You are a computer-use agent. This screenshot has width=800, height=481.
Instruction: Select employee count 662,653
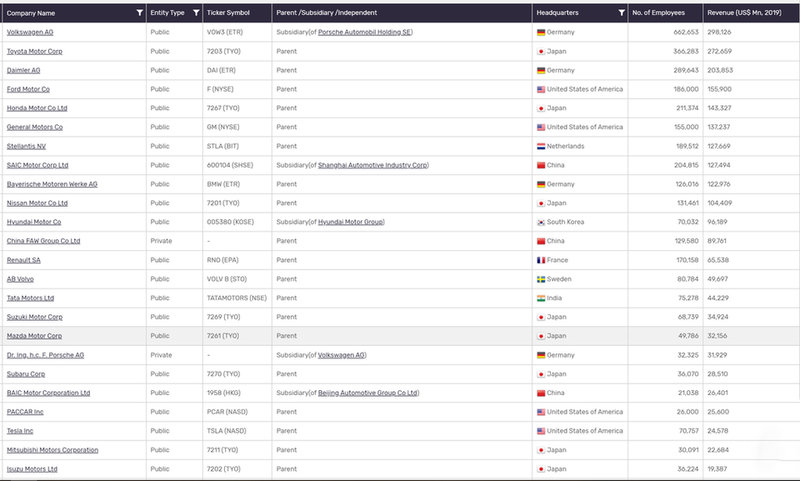coord(686,32)
